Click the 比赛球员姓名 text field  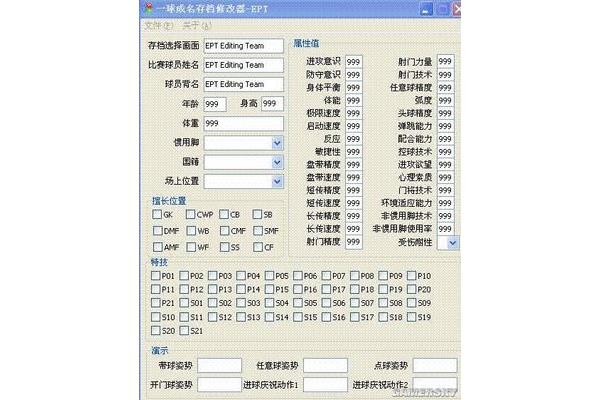point(243,65)
